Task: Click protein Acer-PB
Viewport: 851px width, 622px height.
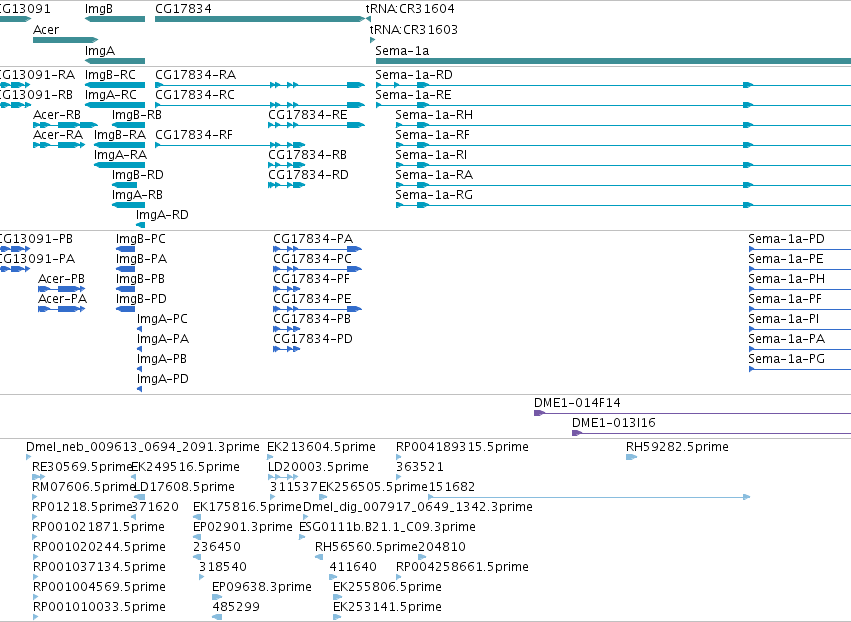Action: [x=61, y=289]
